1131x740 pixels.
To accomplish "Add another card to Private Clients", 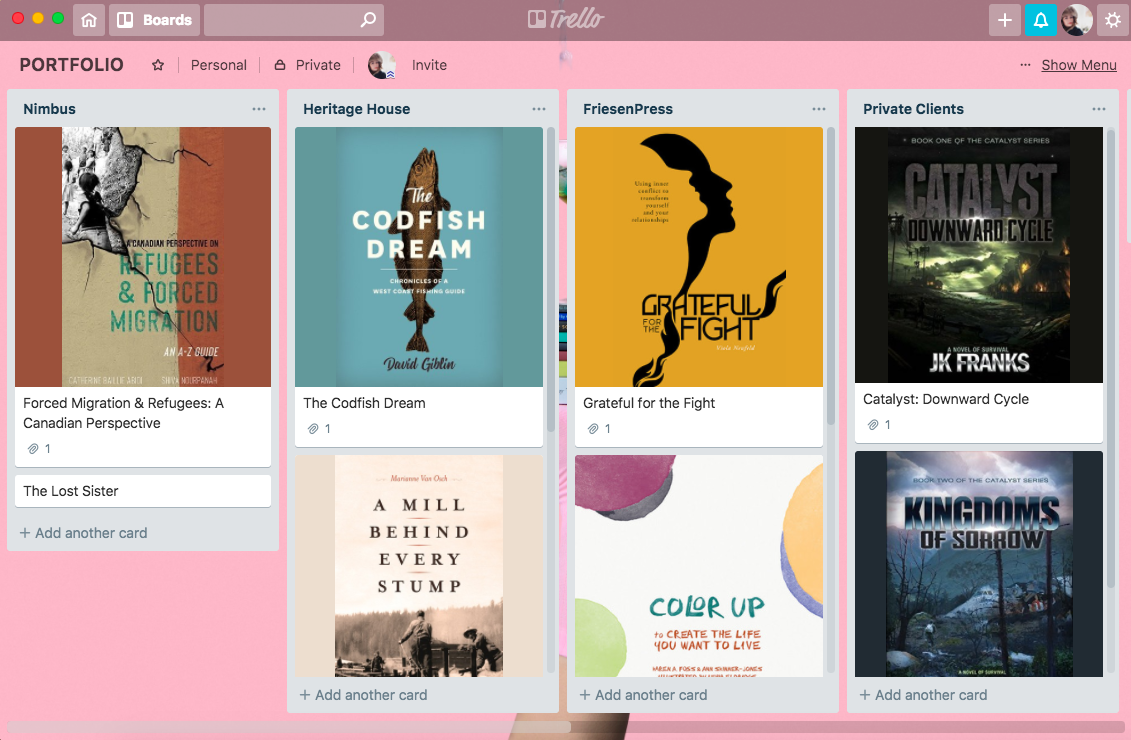I will click(x=923, y=695).
